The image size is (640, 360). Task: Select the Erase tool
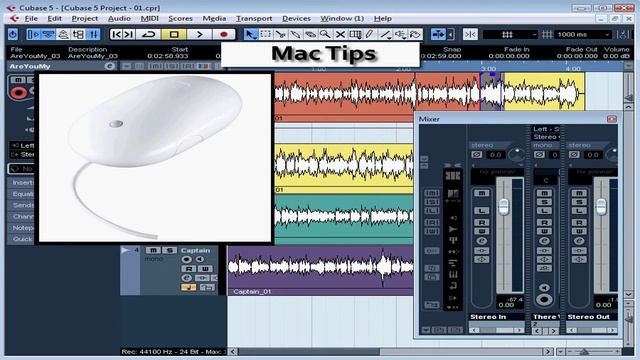click(310, 34)
